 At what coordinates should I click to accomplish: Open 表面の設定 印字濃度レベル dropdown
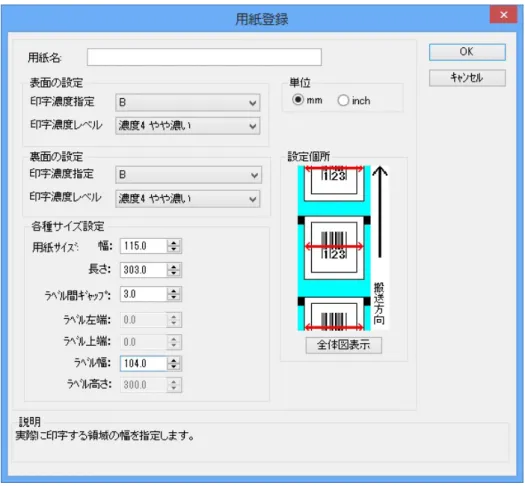[188, 126]
